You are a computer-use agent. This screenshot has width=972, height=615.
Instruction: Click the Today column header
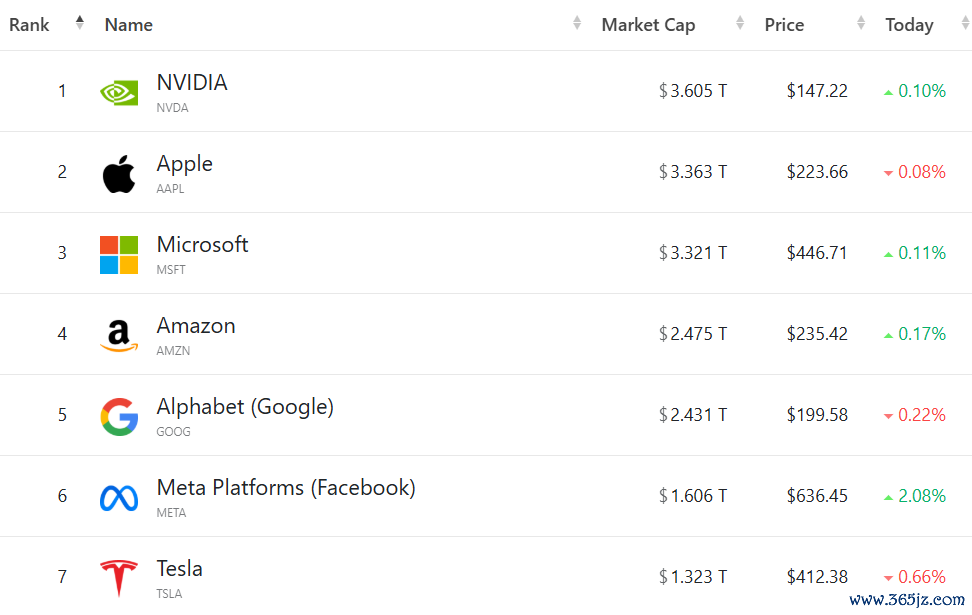[909, 25]
